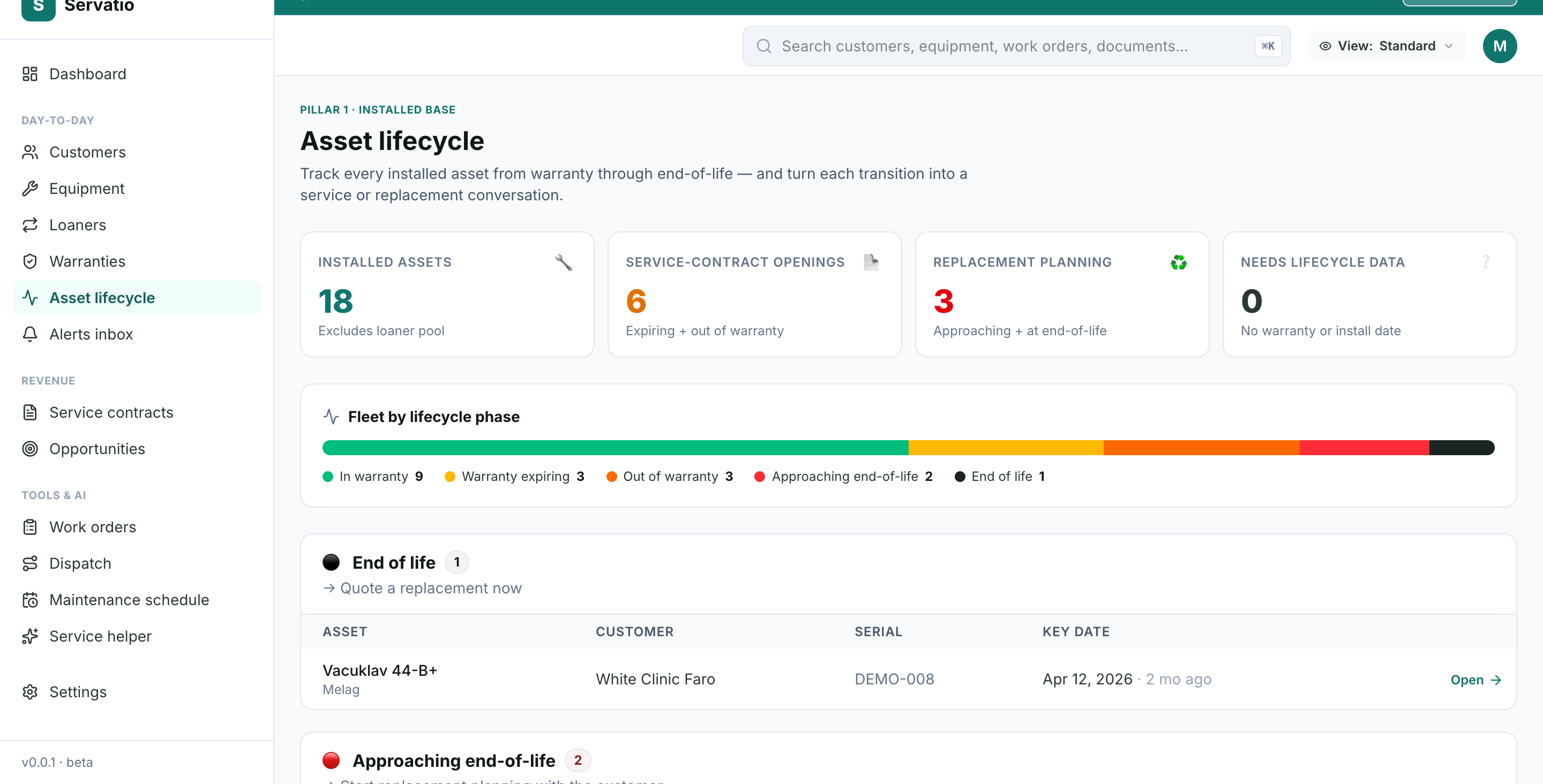Click the Approaching end-of-life 2 legend entry

(843, 477)
